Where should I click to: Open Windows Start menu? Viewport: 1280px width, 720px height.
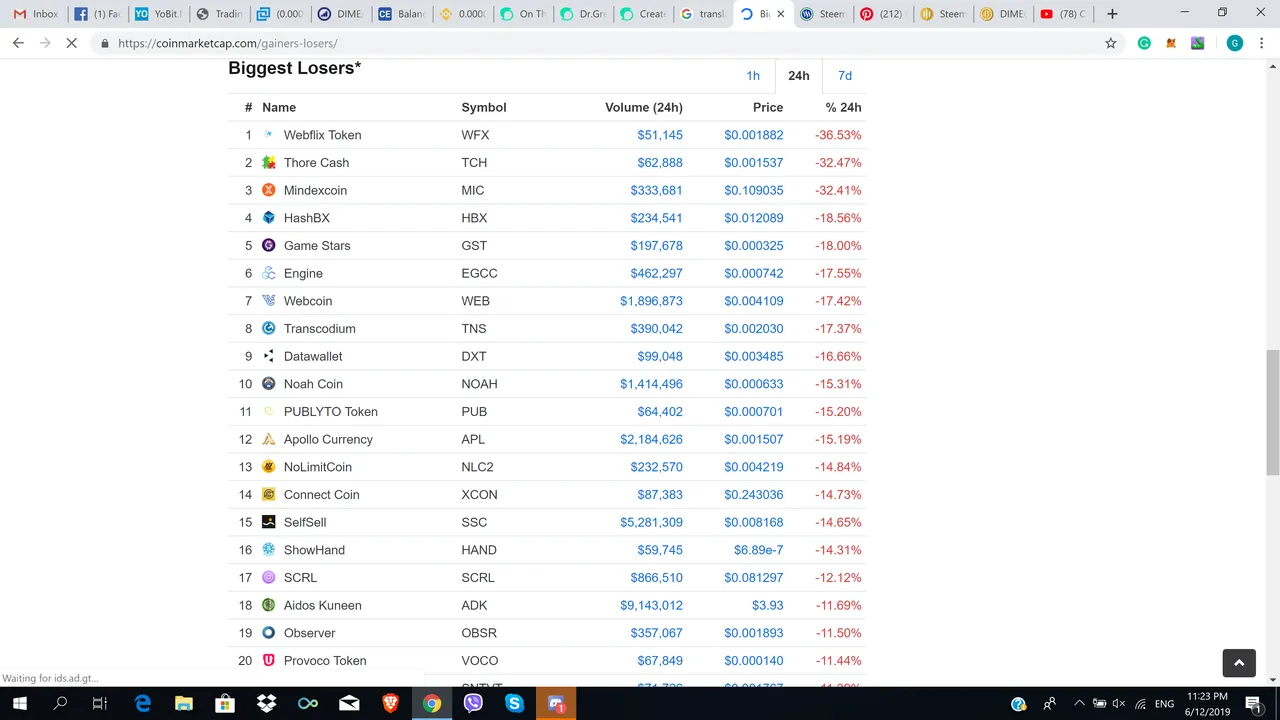tap(20, 703)
